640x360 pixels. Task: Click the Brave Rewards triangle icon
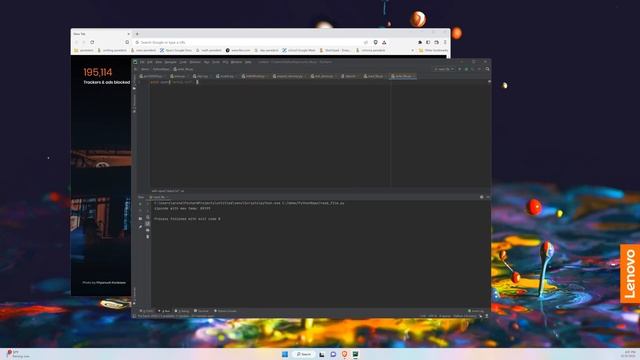coord(384,42)
